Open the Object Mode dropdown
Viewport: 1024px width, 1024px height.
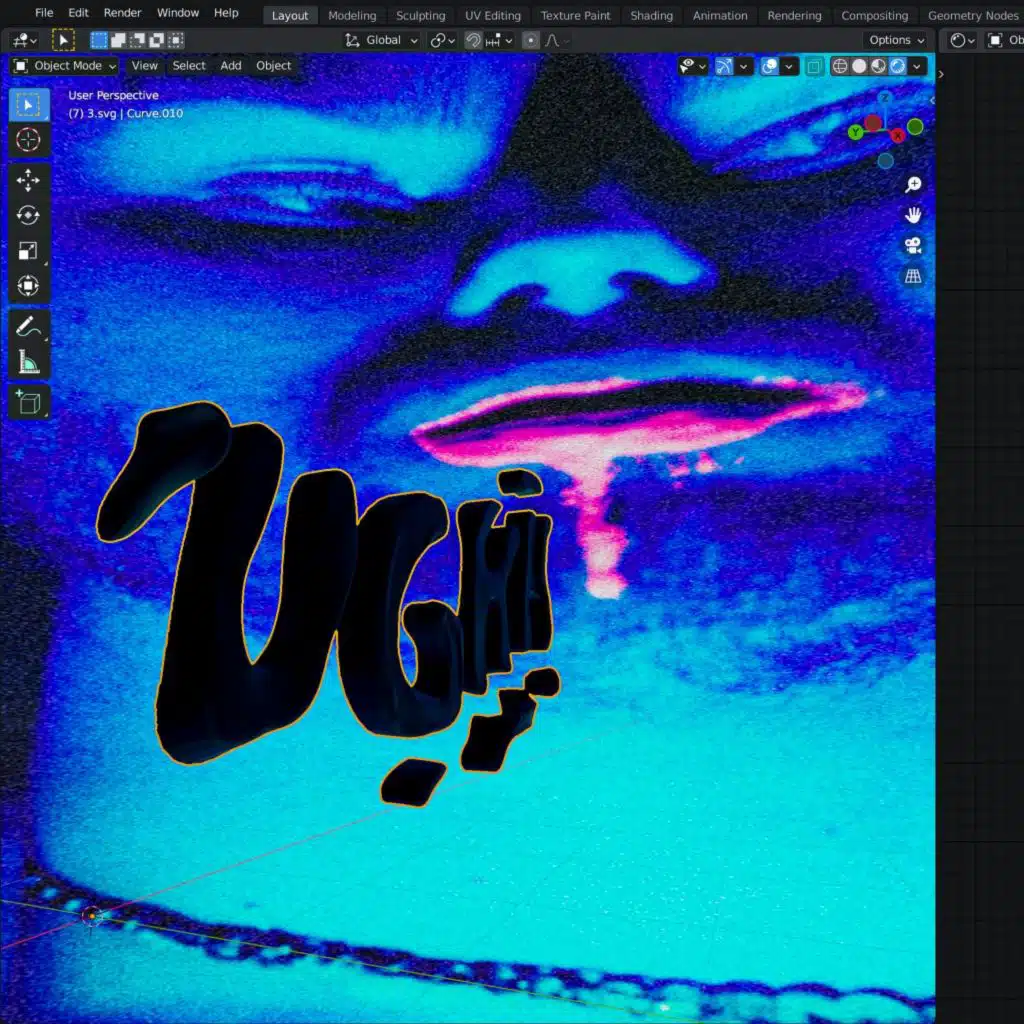pos(65,66)
